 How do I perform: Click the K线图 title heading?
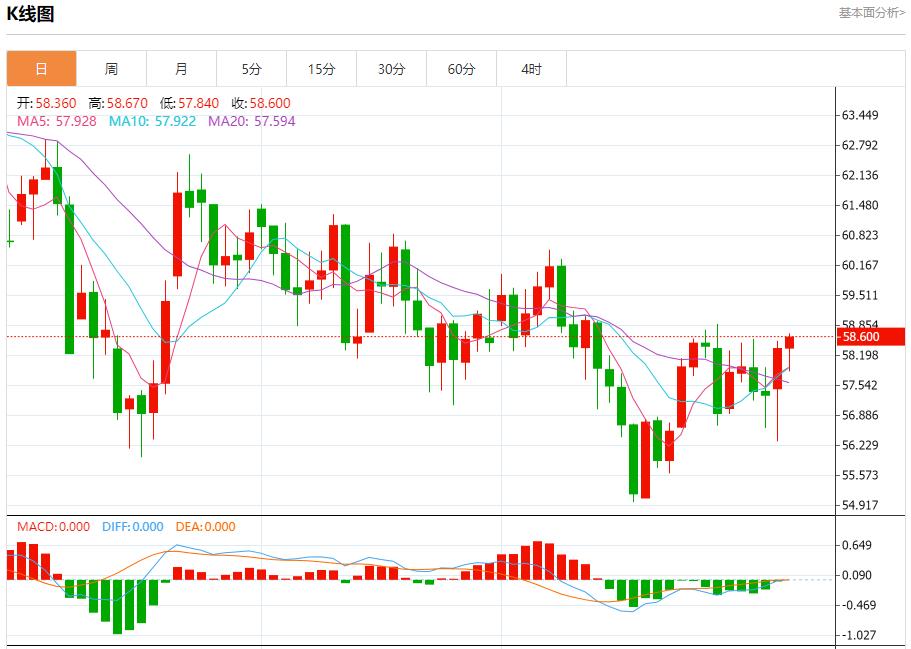click(x=31, y=14)
